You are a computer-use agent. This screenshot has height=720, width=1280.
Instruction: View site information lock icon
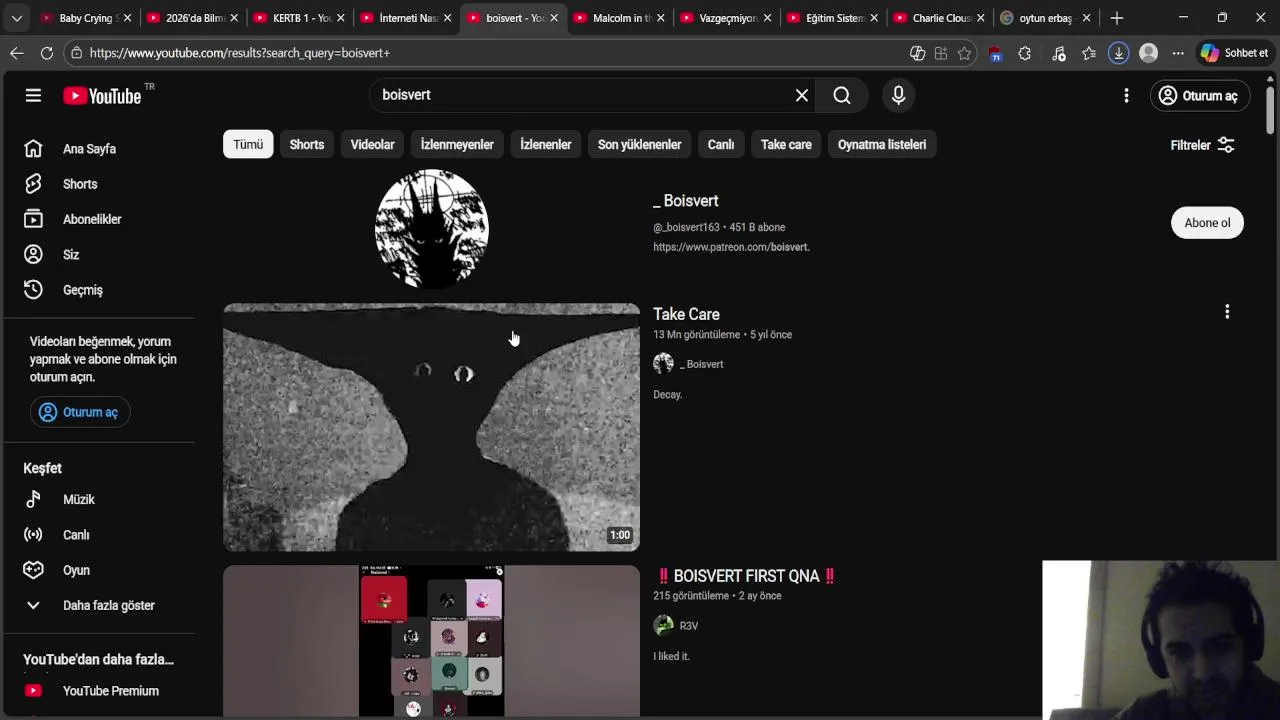coord(76,53)
